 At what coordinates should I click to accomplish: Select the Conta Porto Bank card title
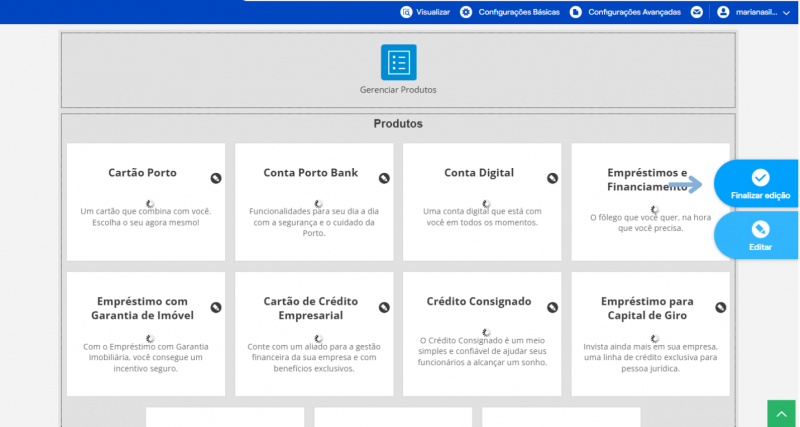[x=311, y=172]
